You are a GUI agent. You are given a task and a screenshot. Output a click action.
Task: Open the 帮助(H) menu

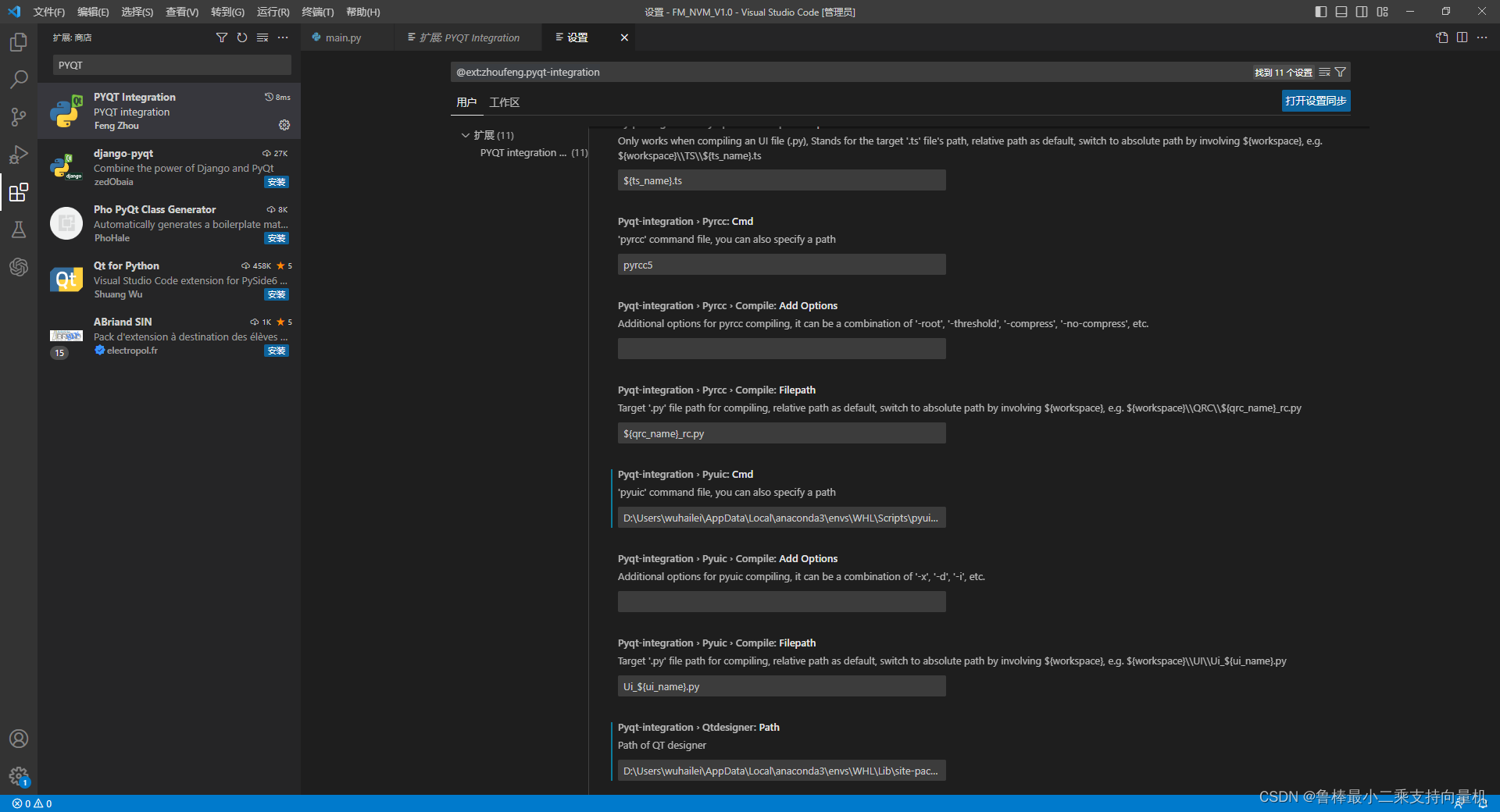363,12
